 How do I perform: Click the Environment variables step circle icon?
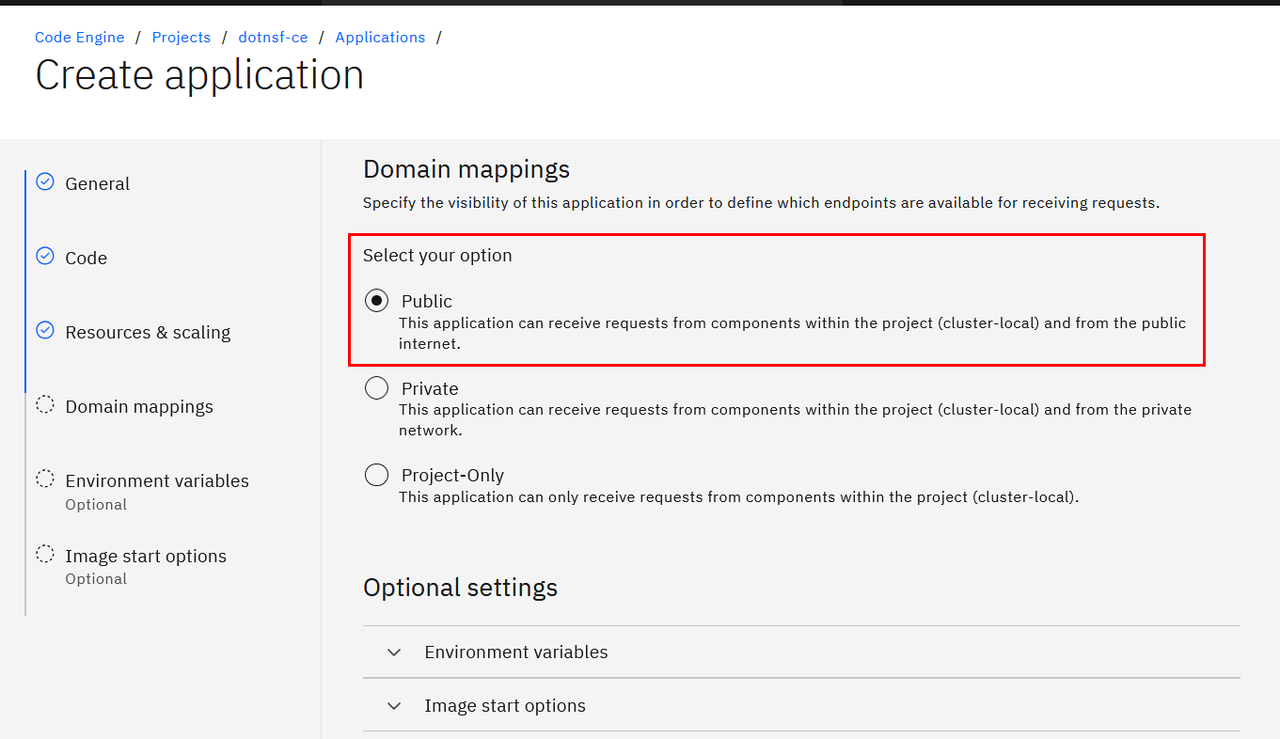45,479
